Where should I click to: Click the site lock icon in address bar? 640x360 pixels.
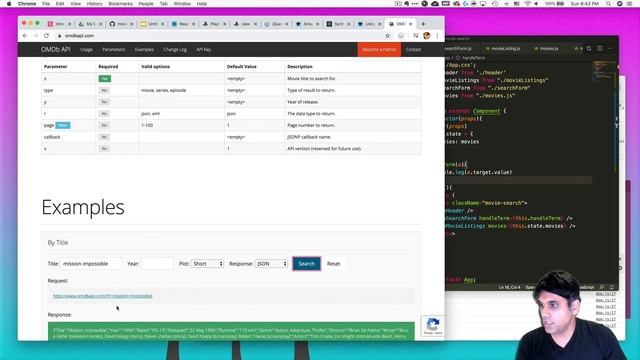point(60,36)
